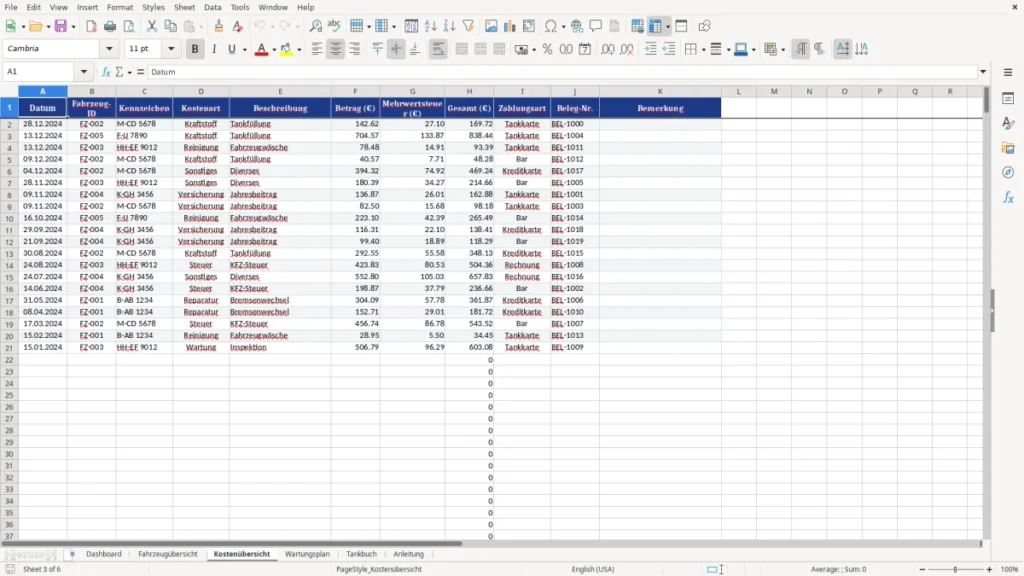This screenshot has width=1024, height=576.
Task: Open the Name Box dropdown arrow
Action: coord(84,72)
